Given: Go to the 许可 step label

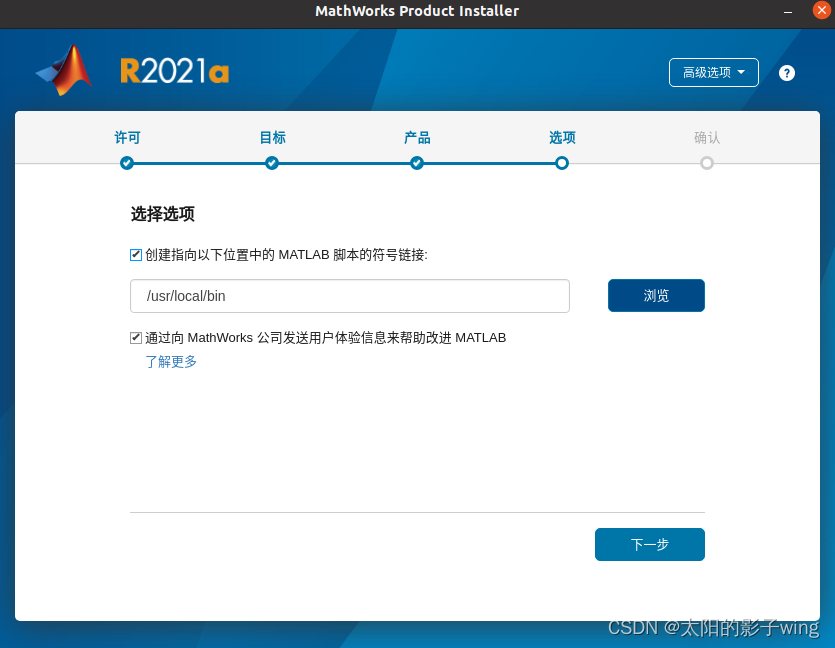Looking at the screenshot, I should (x=127, y=138).
